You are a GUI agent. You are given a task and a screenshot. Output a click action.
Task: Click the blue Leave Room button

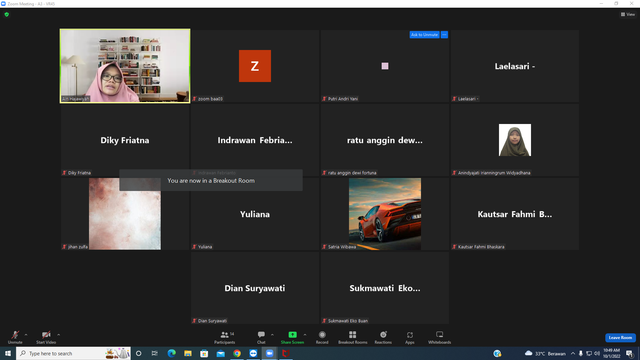[620, 338]
